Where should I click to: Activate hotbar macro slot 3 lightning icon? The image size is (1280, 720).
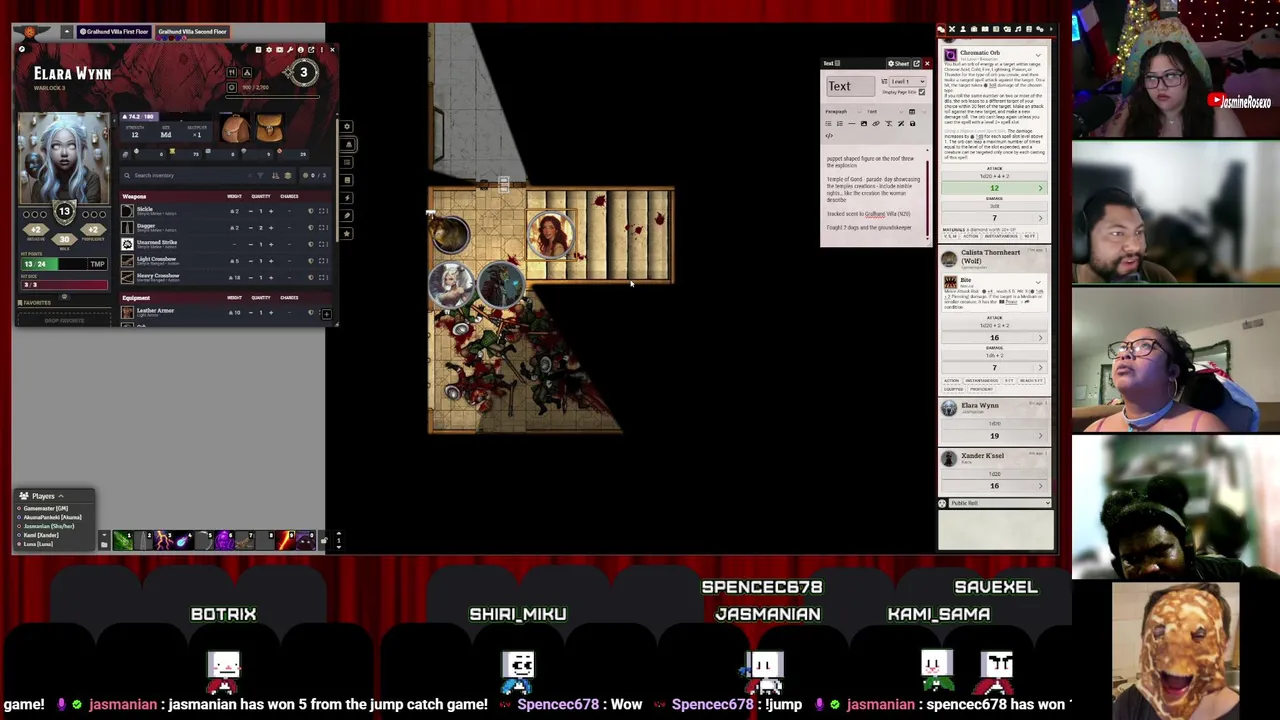click(x=163, y=541)
